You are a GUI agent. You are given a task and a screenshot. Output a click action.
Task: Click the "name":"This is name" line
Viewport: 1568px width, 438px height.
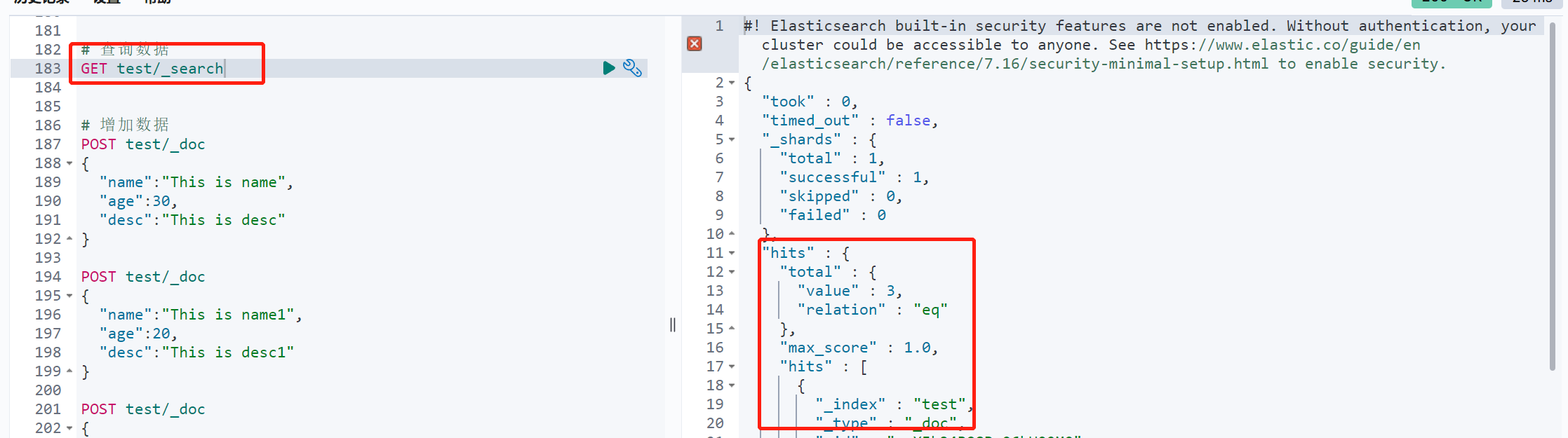[x=196, y=182]
